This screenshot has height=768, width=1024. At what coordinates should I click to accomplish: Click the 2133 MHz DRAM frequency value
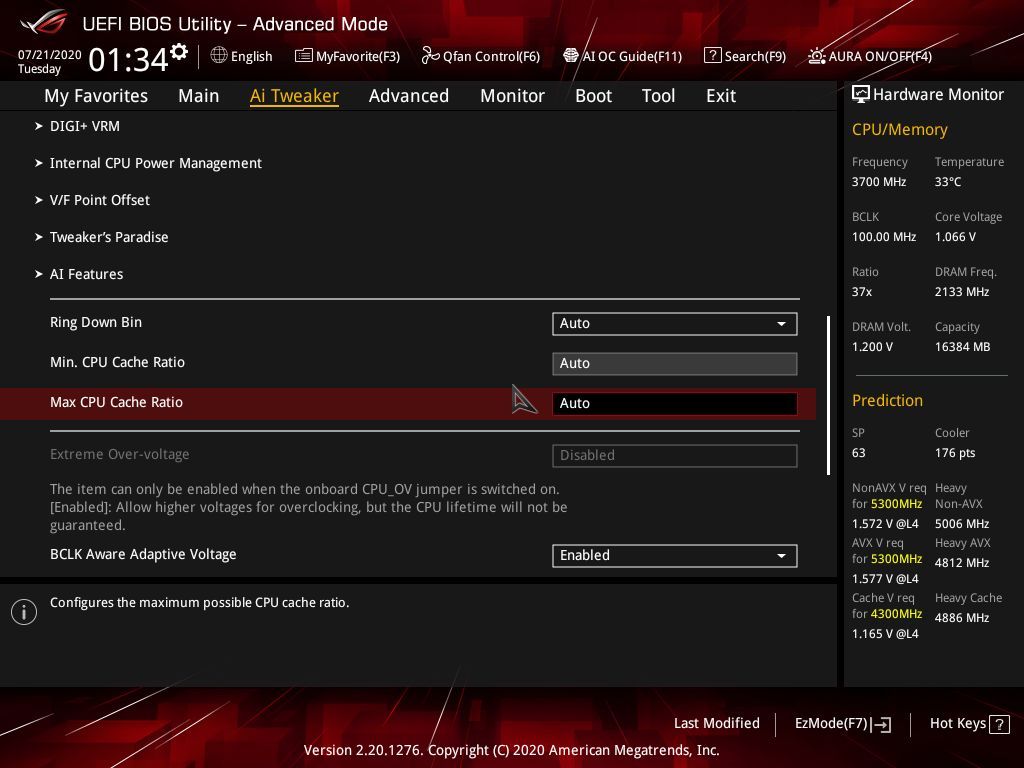click(962, 292)
